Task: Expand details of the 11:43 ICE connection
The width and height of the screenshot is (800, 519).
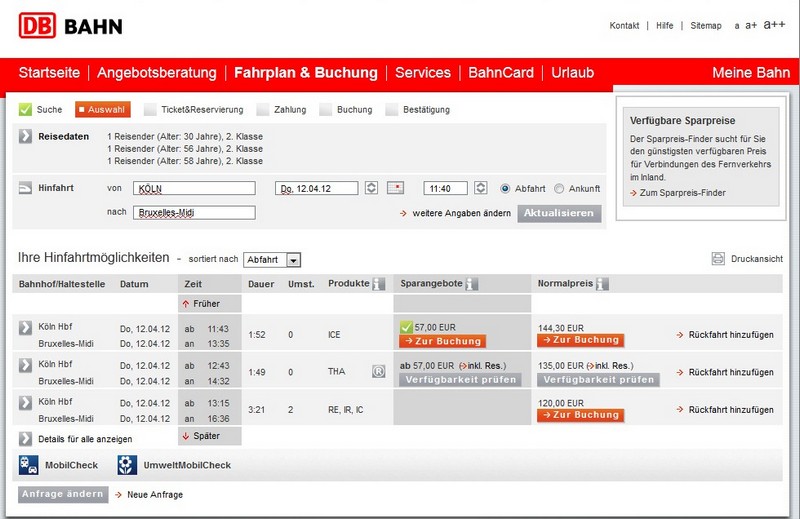Action: [x=25, y=327]
